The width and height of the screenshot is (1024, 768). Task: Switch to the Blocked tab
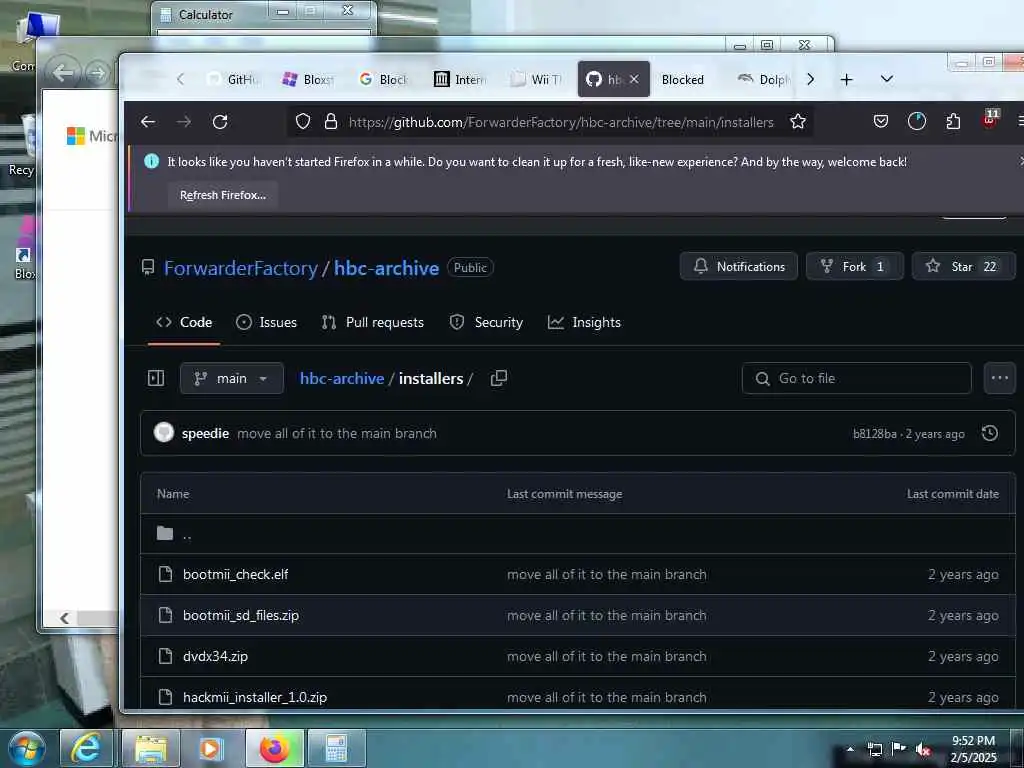pyautogui.click(x=683, y=80)
